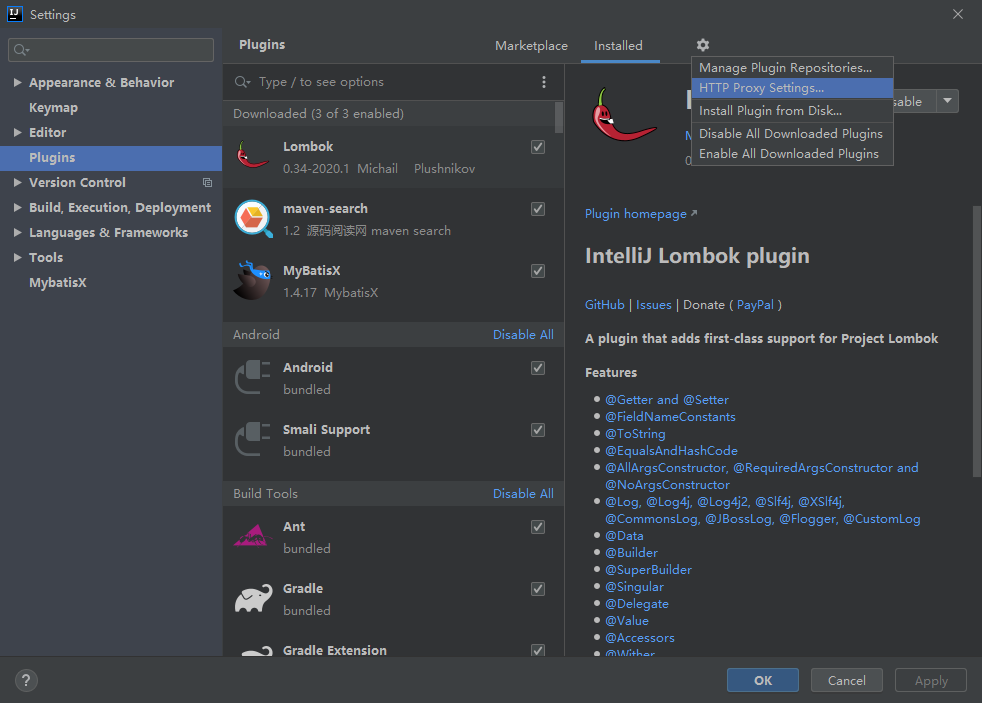Screen dimensions: 982x703
Task: Click the Smali Support plug icon
Action: (252, 439)
